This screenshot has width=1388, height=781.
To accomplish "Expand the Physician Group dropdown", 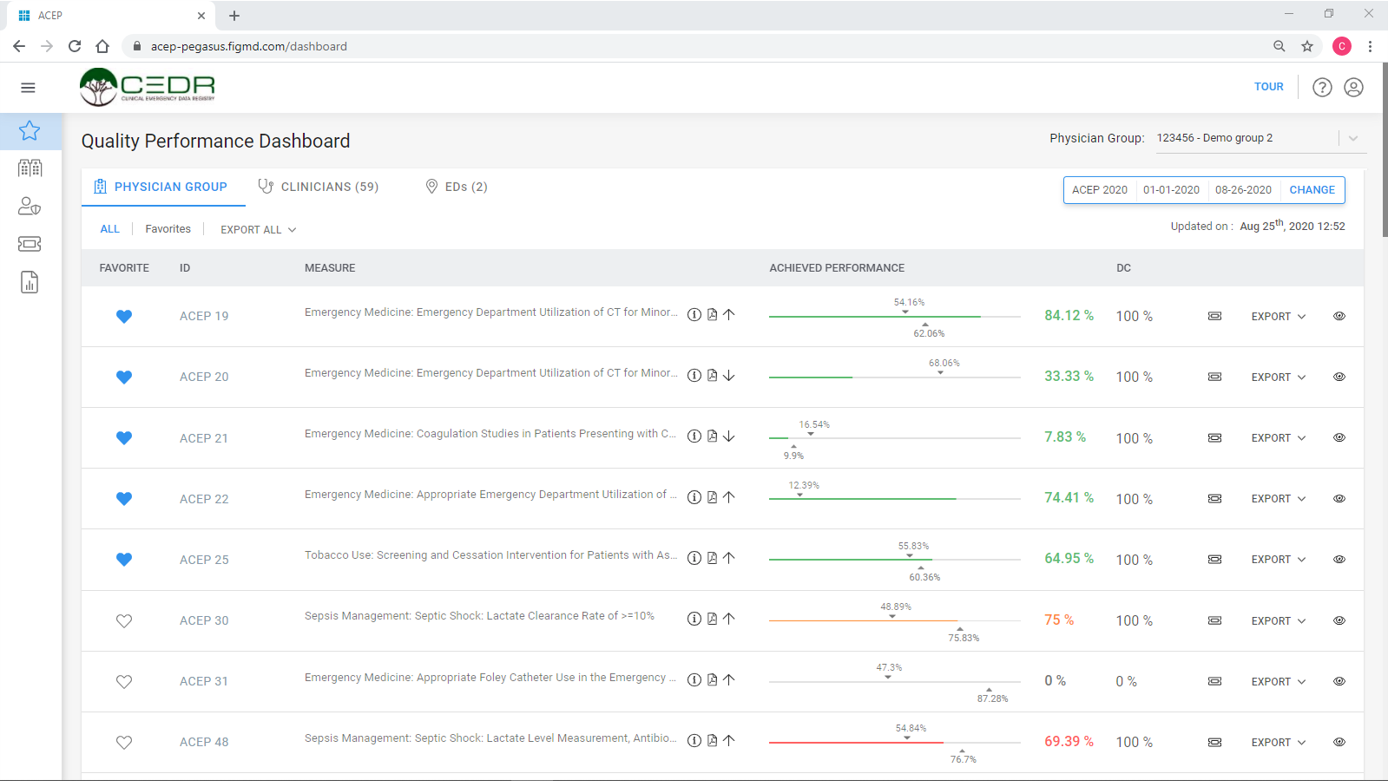I will click(1352, 139).
